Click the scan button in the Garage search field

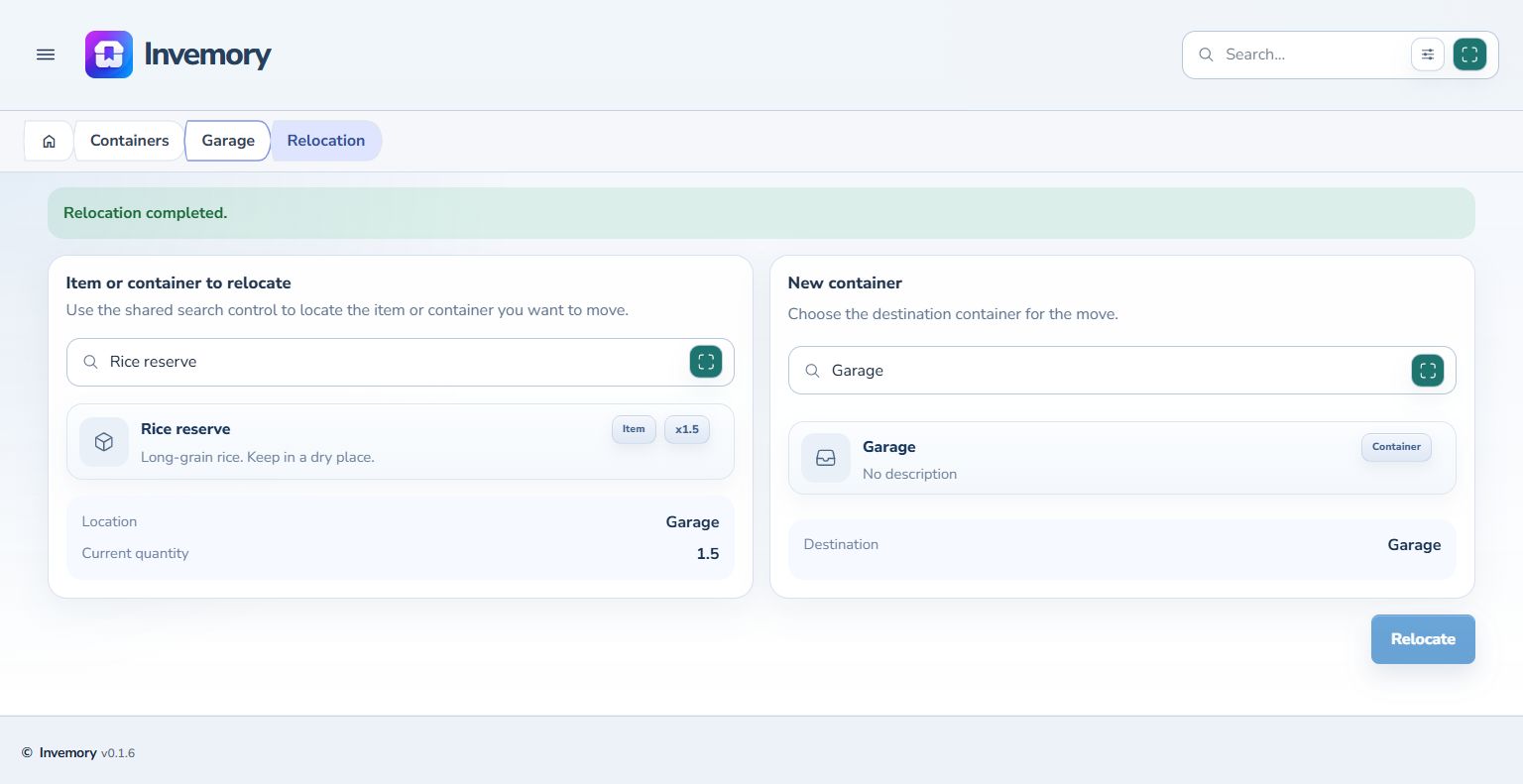coord(1428,371)
